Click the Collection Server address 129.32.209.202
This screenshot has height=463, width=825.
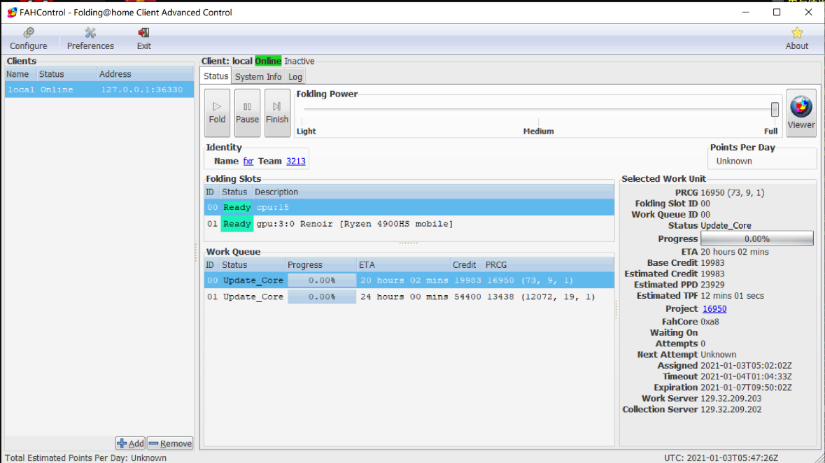[x=731, y=409]
